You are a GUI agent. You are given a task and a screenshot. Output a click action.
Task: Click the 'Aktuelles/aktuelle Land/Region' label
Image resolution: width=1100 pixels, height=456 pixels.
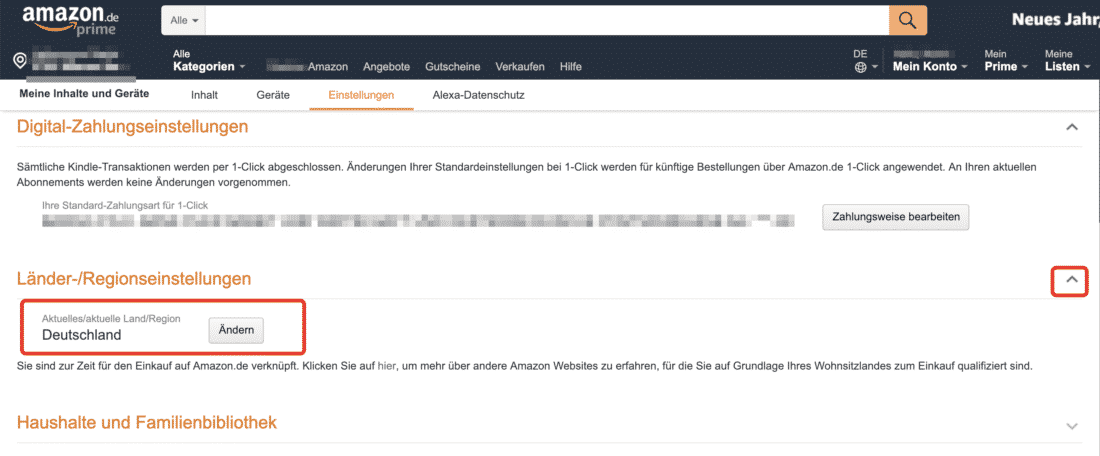[112, 318]
